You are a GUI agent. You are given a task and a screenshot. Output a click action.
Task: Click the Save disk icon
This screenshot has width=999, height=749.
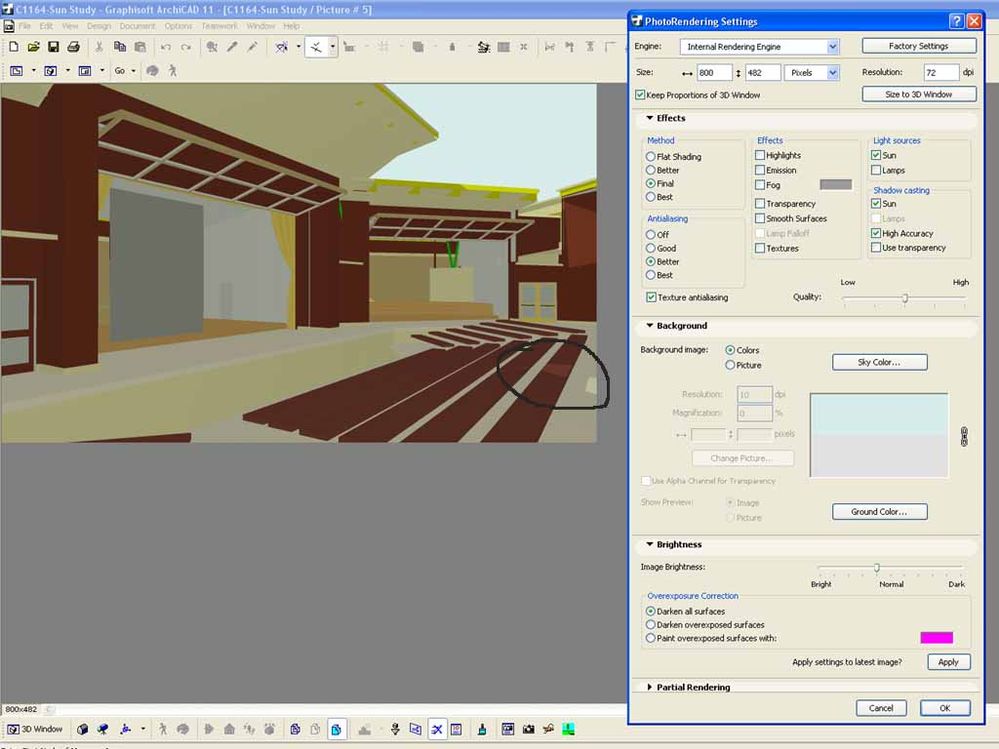click(53, 47)
